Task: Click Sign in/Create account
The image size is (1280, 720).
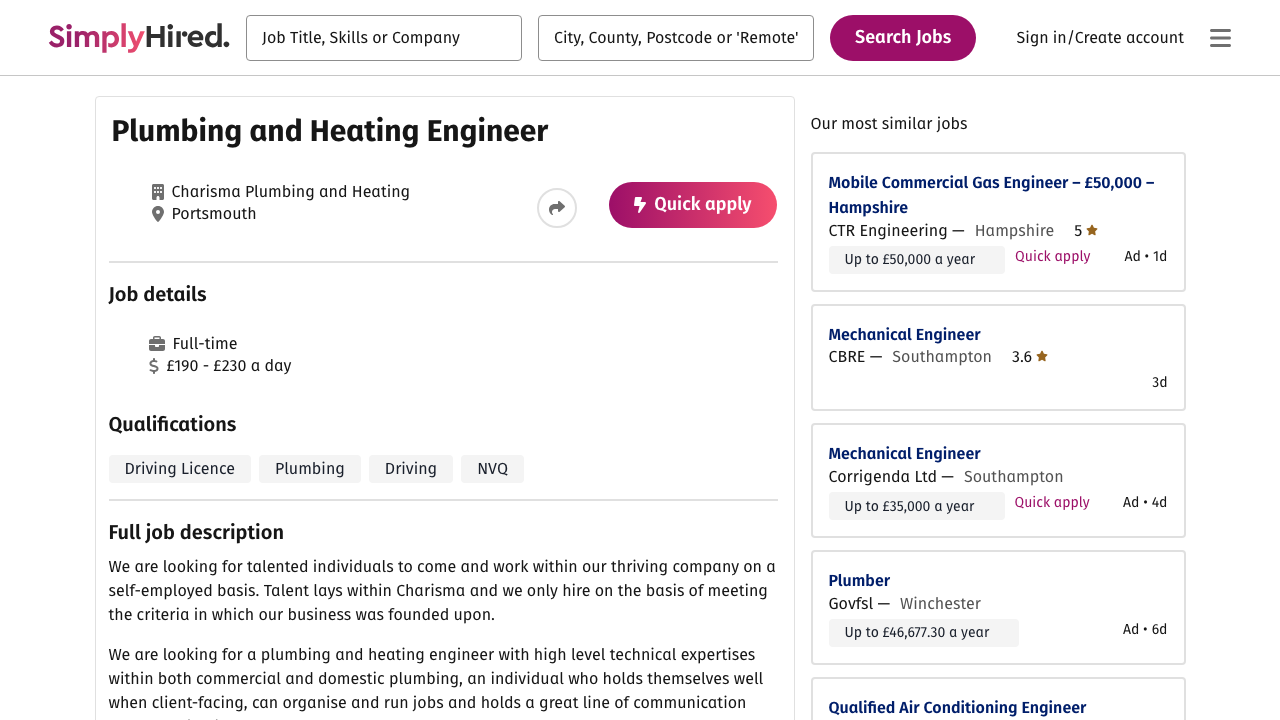Action: coord(1099,37)
